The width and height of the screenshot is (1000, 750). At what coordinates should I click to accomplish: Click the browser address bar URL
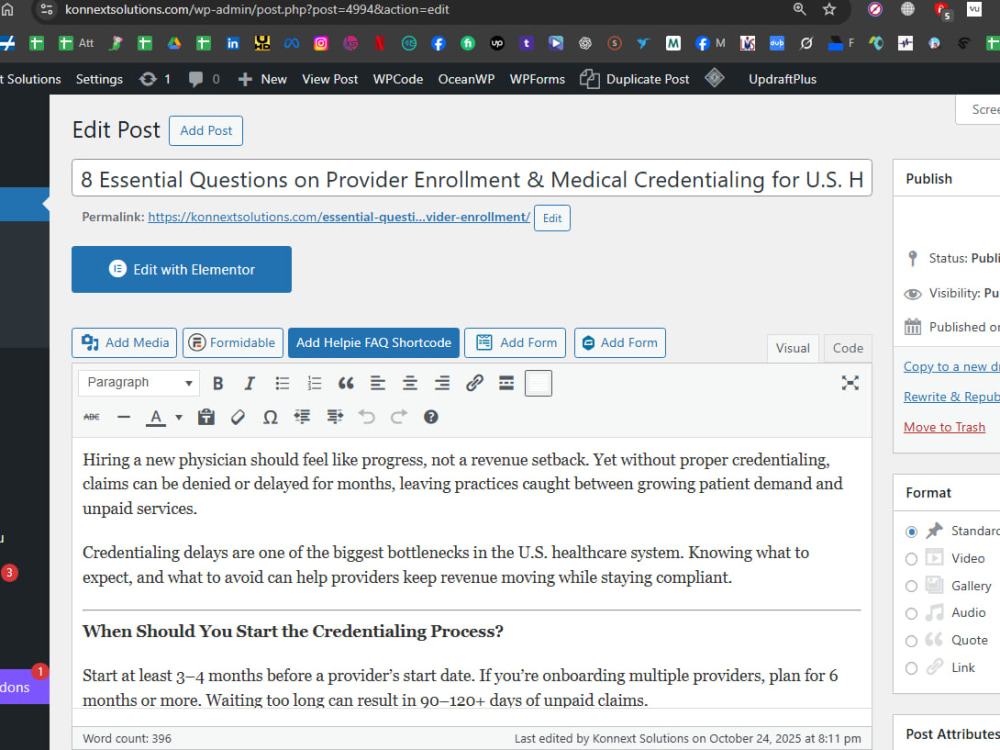coord(257,10)
